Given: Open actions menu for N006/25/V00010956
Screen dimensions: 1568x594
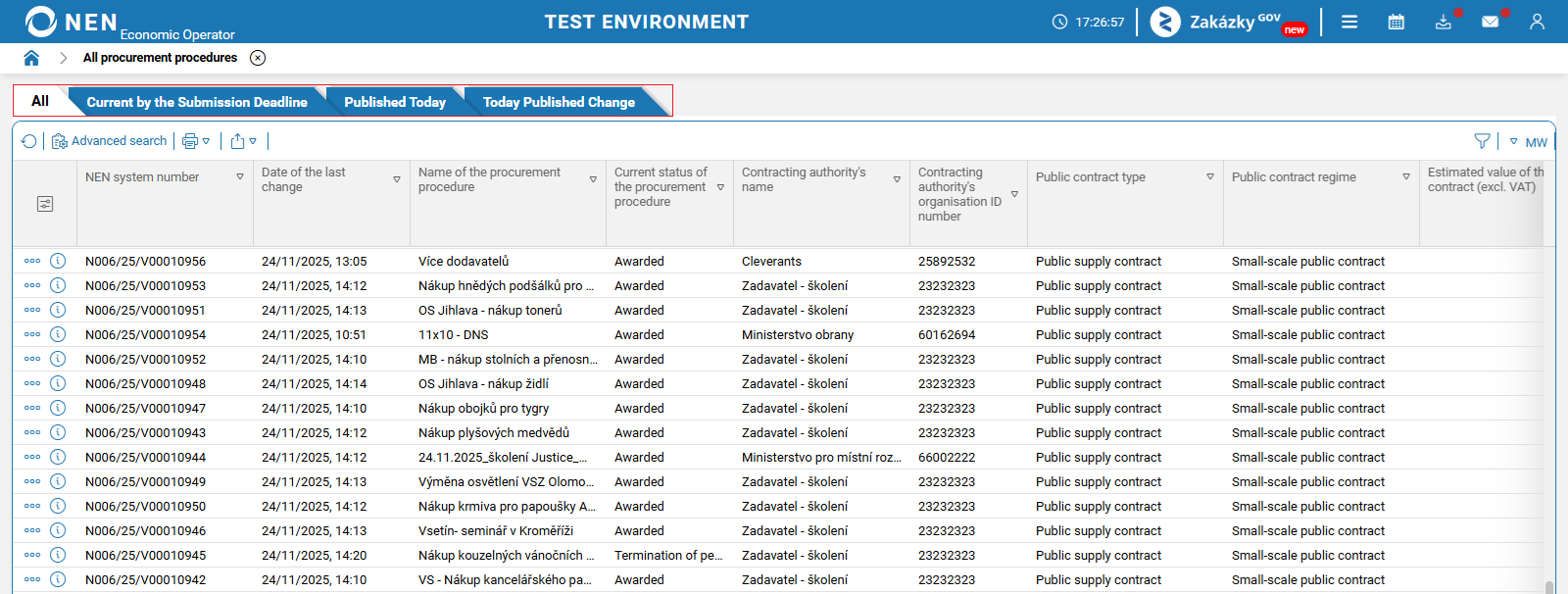Looking at the screenshot, I should (x=32, y=261).
